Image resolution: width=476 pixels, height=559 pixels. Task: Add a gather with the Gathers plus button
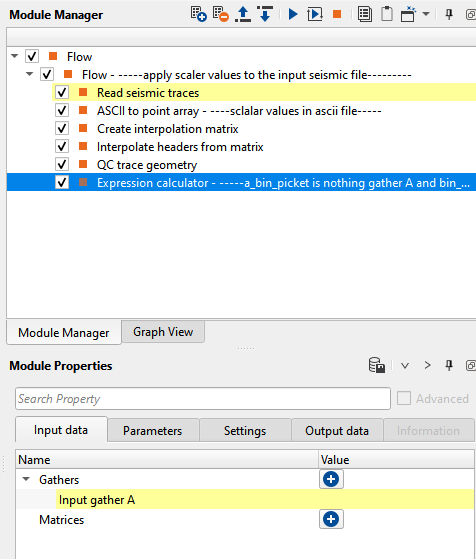[331, 479]
